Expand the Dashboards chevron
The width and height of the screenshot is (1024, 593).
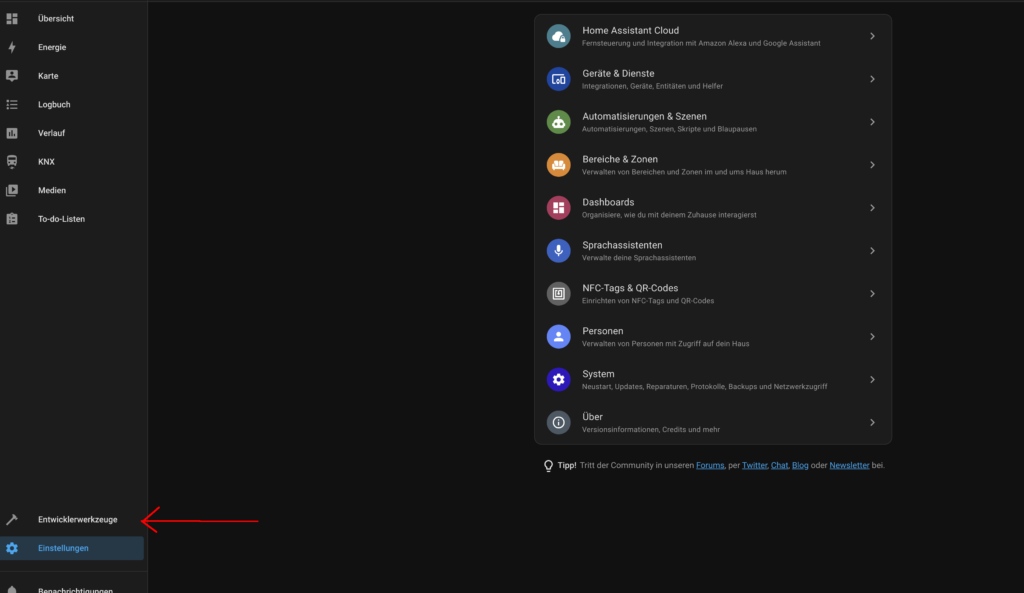pyautogui.click(x=872, y=208)
